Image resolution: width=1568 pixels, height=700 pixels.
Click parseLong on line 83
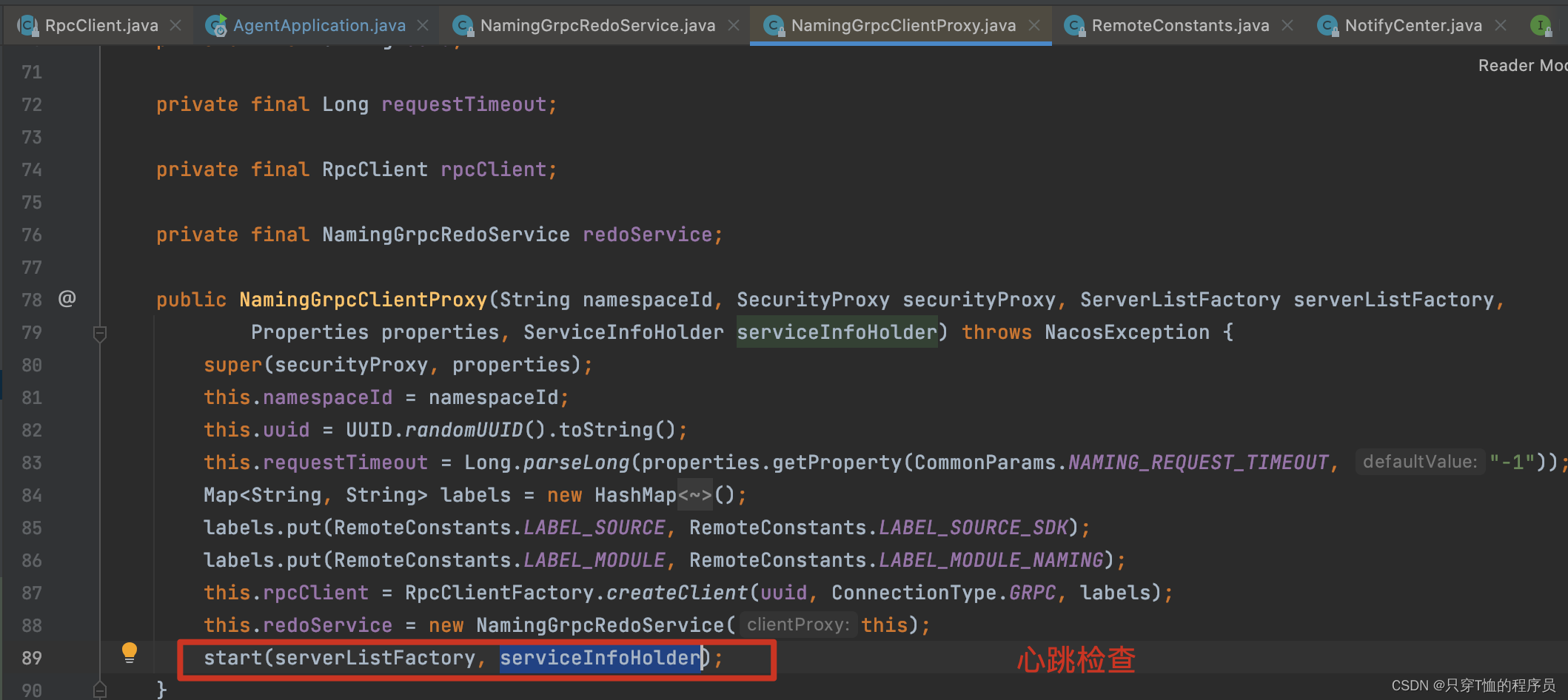pyautogui.click(x=576, y=462)
